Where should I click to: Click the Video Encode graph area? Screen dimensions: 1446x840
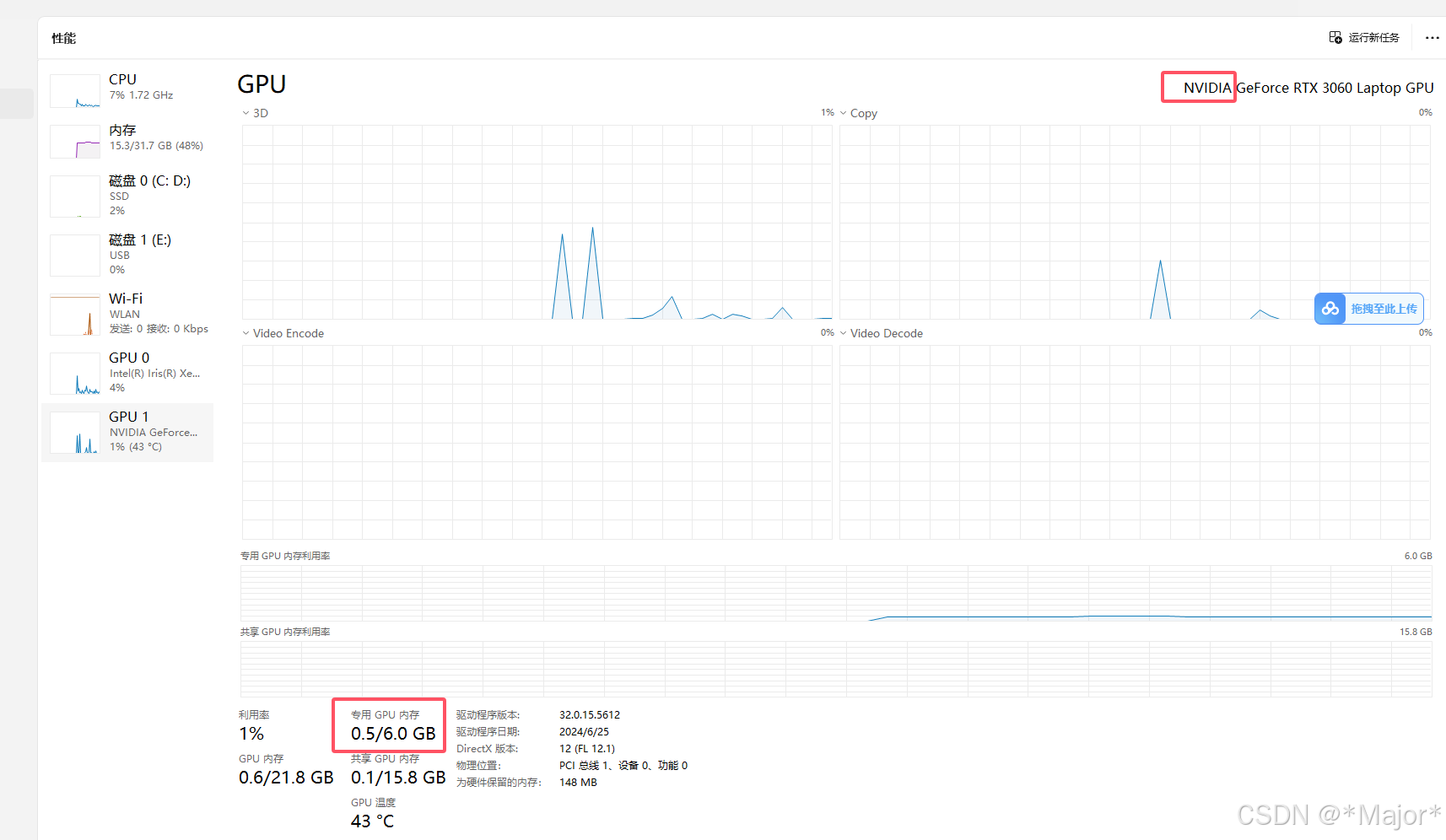pos(537,442)
